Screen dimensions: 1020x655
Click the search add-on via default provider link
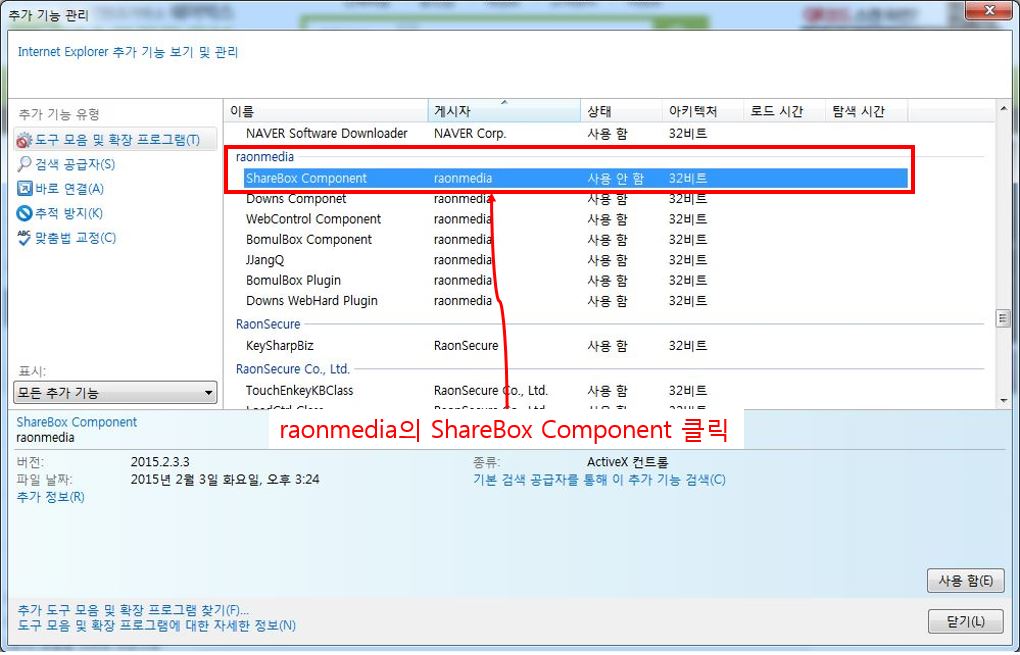599,480
